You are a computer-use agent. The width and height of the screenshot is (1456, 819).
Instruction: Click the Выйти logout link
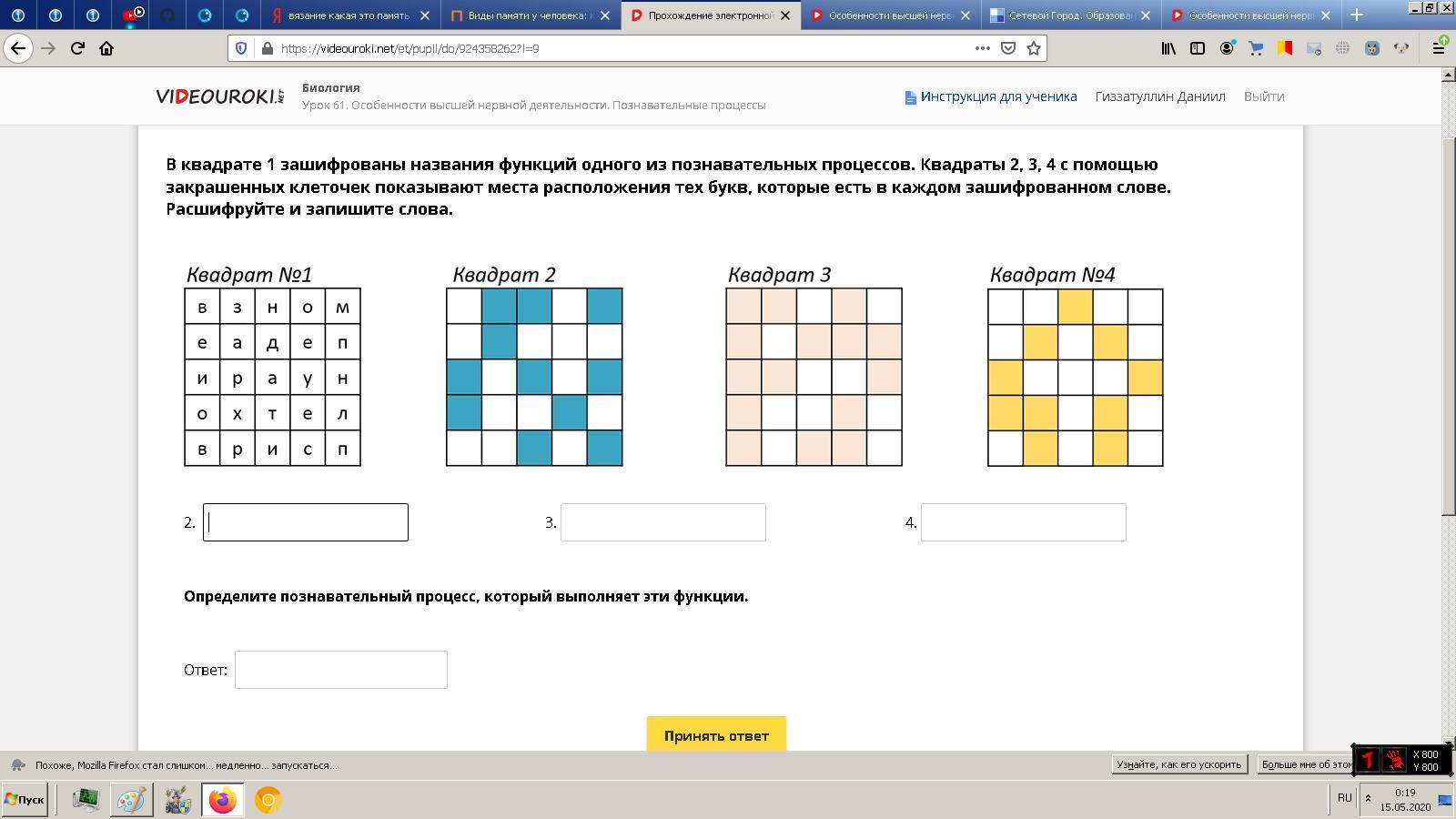(1264, 96)
